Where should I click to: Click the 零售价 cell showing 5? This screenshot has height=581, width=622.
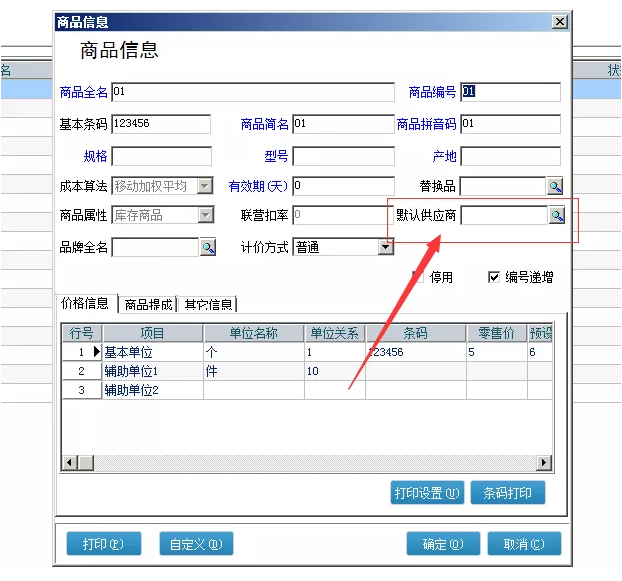497,352
